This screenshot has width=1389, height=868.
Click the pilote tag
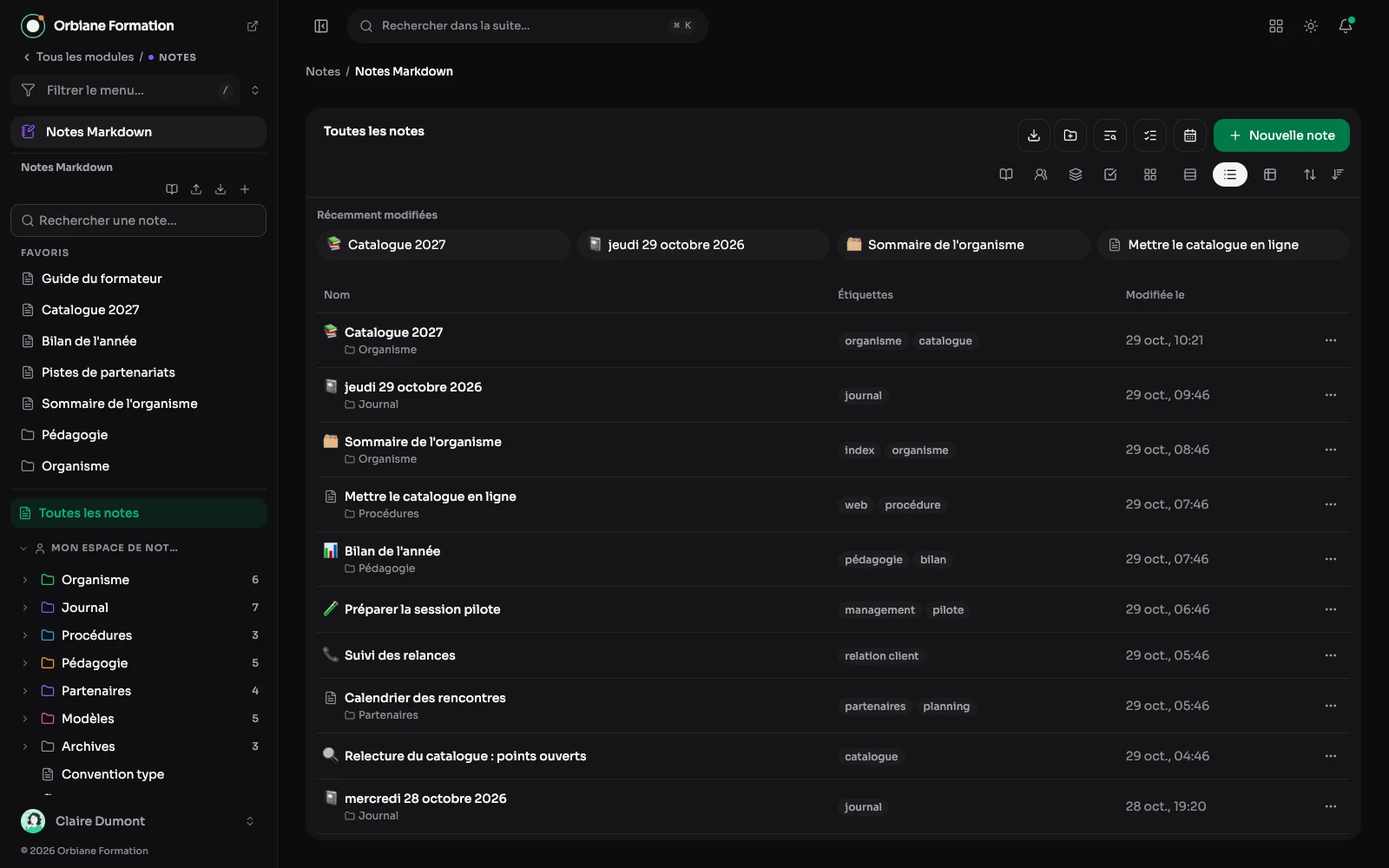948,610
